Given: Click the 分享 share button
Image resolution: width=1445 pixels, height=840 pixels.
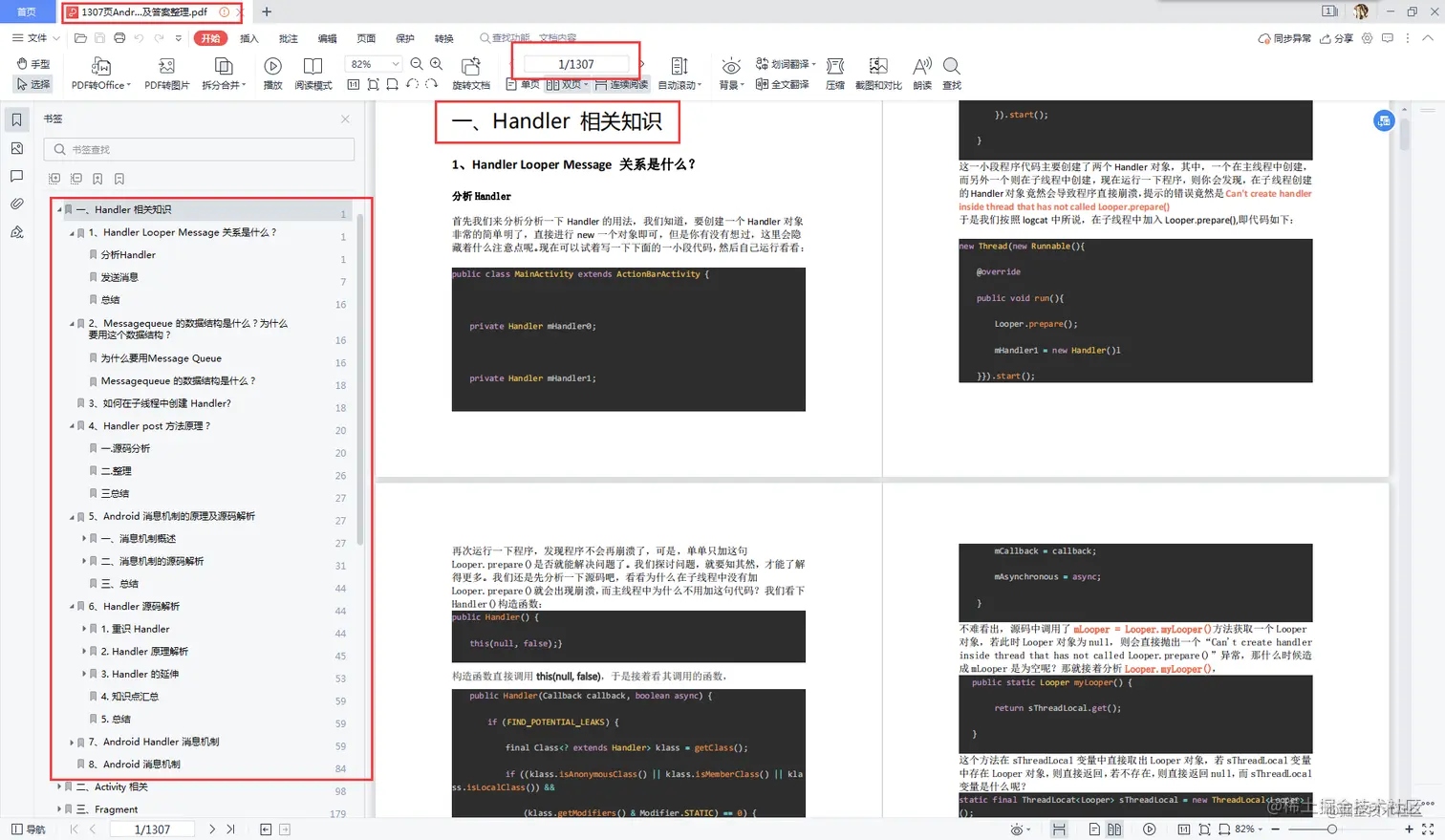Looking at the screenshot, I should [x=1336, y=38].
